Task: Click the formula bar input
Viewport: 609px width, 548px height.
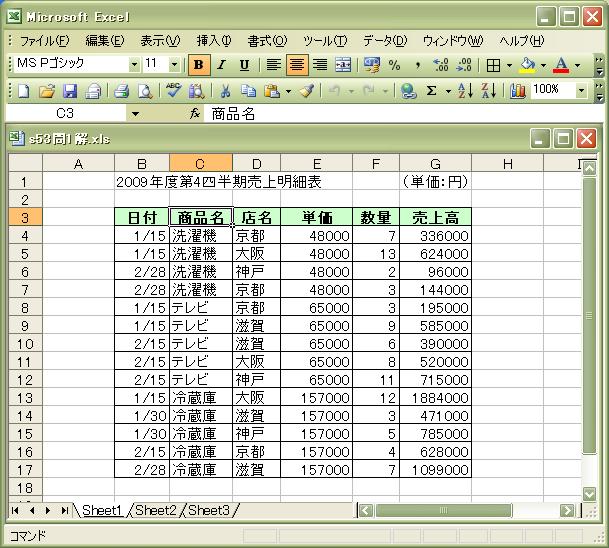Action: [402, 114]
